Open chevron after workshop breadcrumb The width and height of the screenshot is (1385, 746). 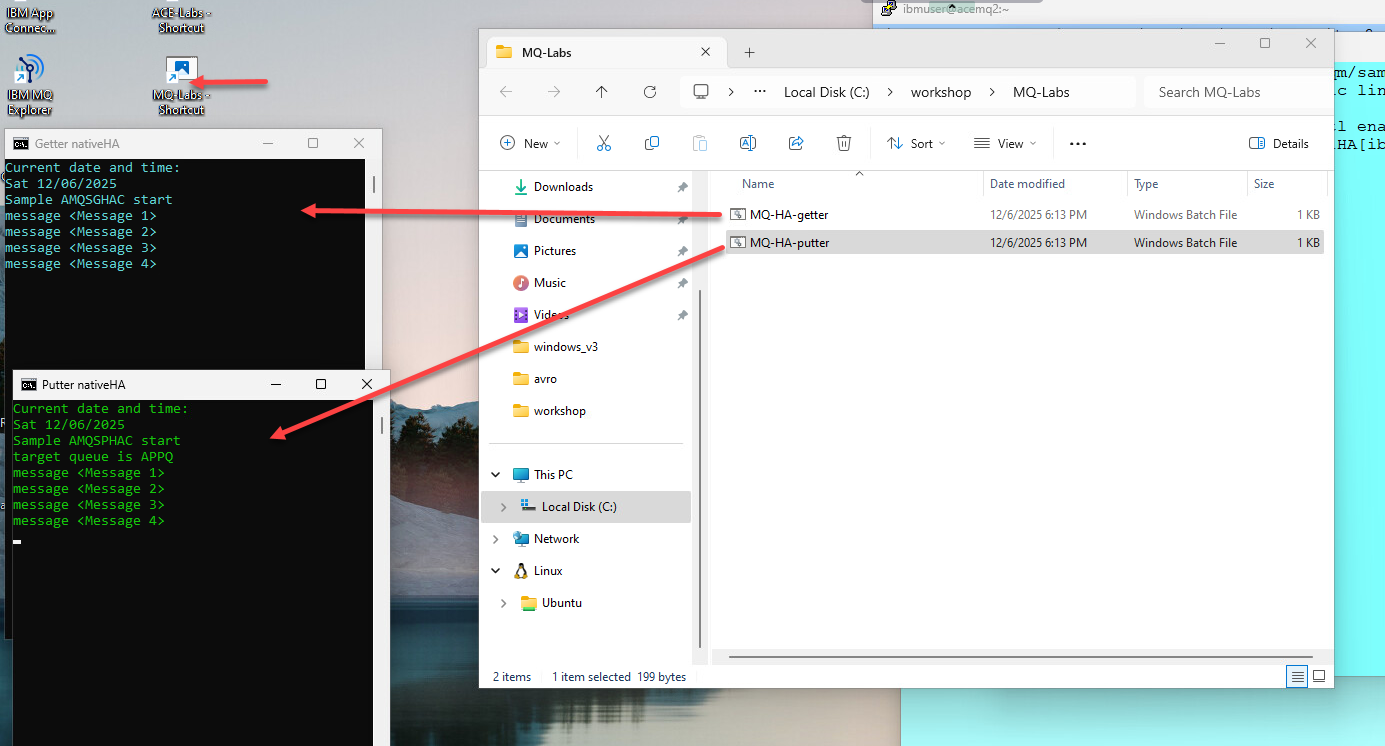(x=992, y=92)
